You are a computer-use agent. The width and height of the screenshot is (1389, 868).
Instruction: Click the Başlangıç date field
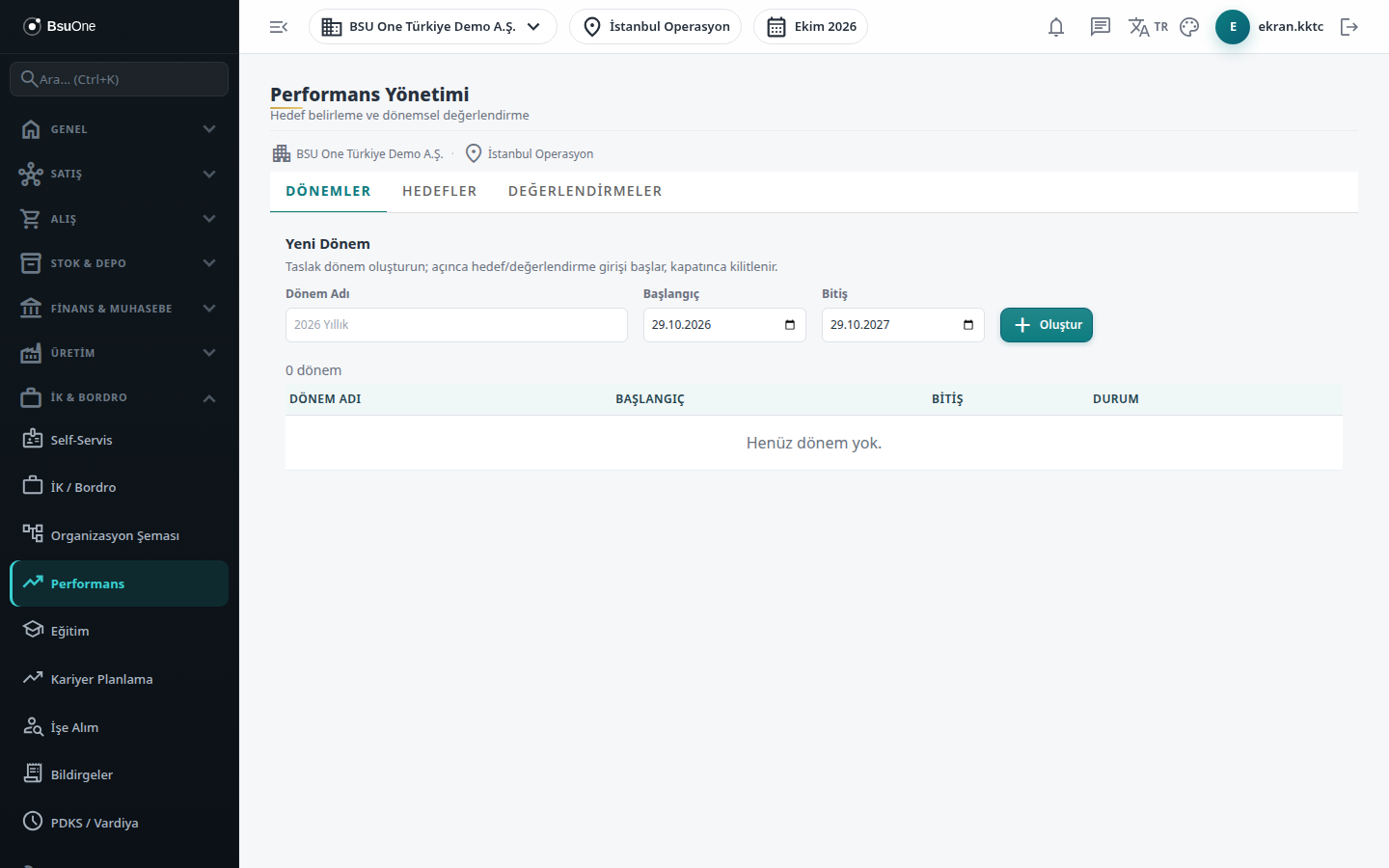pyautogui.click(x=724, y=325)
